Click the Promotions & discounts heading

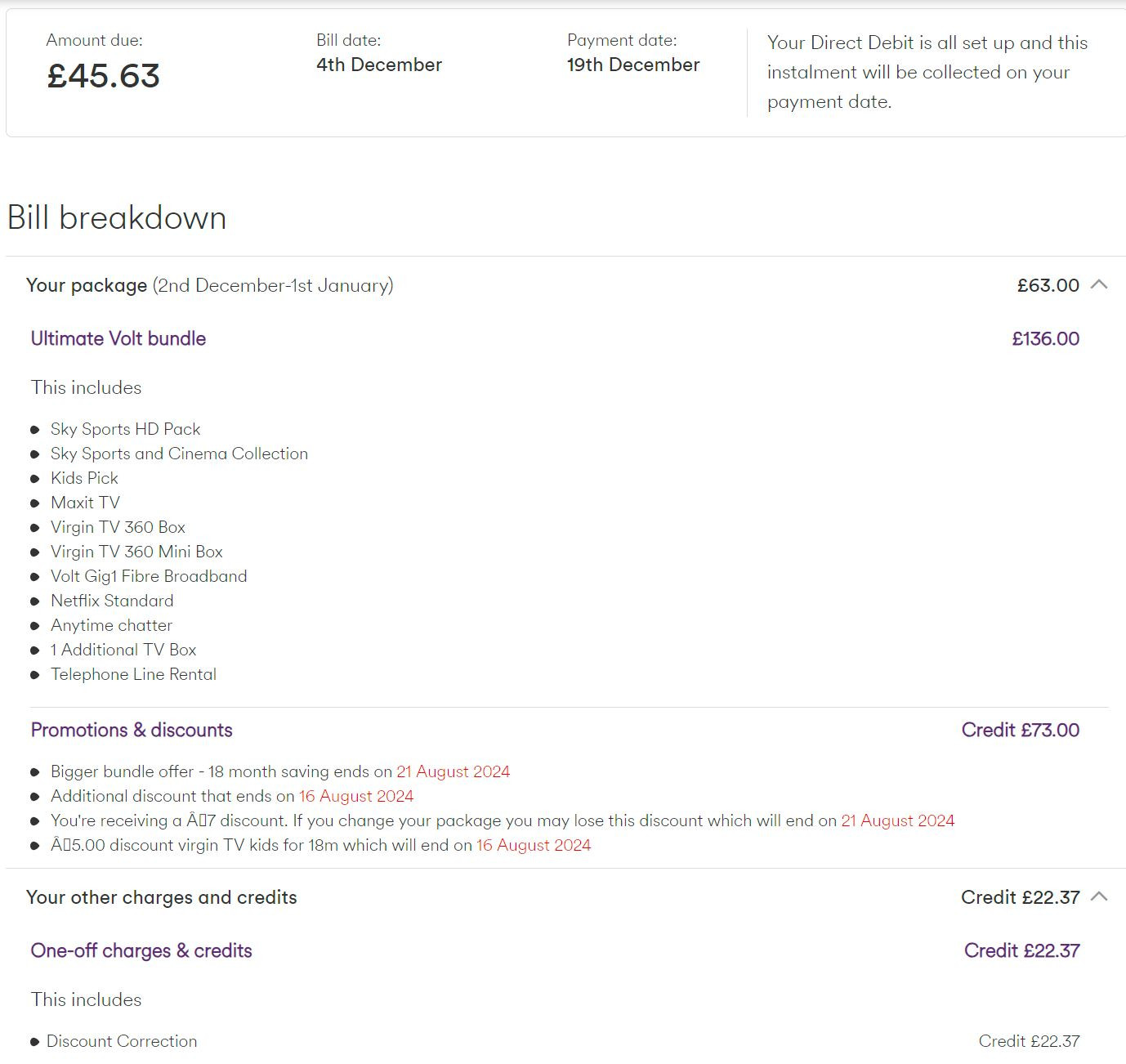pyautogui.click(x=132, y=730)
